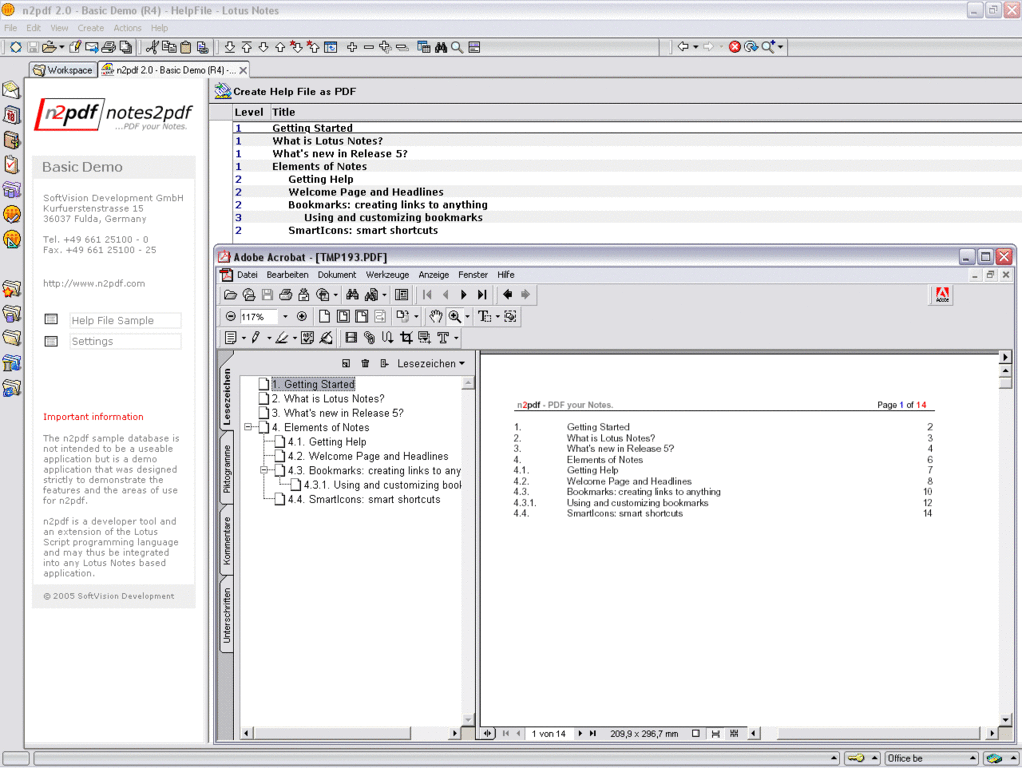
Task: Click the key security icon in status bar
Action: (856, 758)
